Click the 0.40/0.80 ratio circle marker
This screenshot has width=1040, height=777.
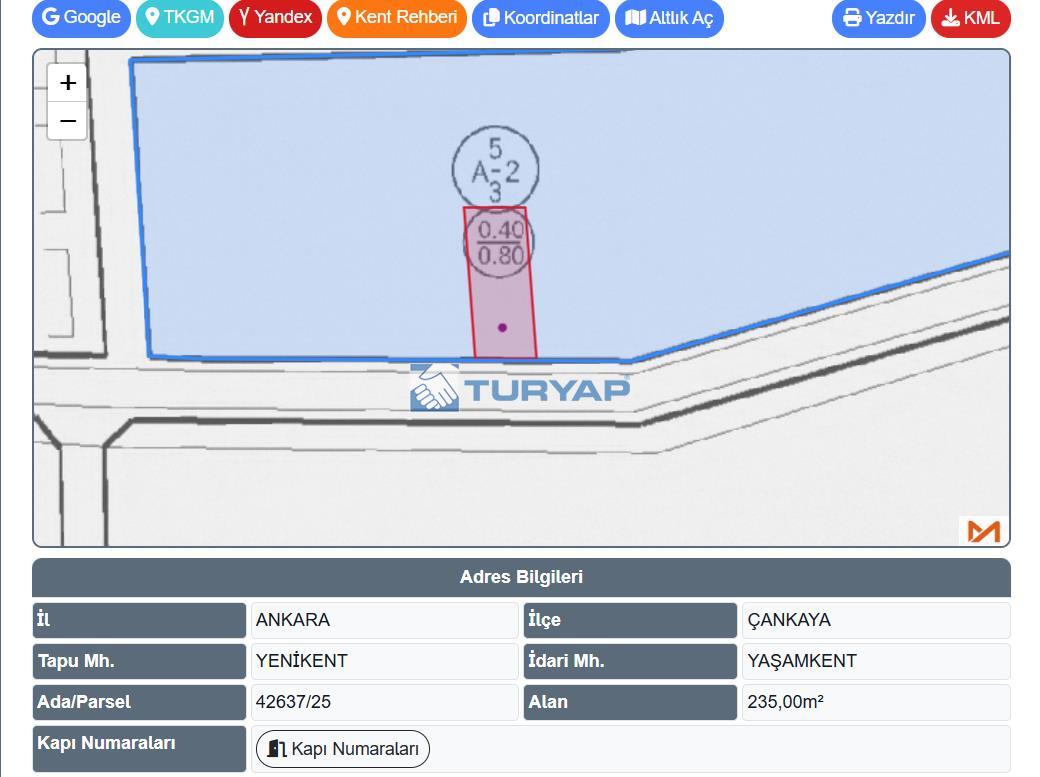tap(499, 243)
